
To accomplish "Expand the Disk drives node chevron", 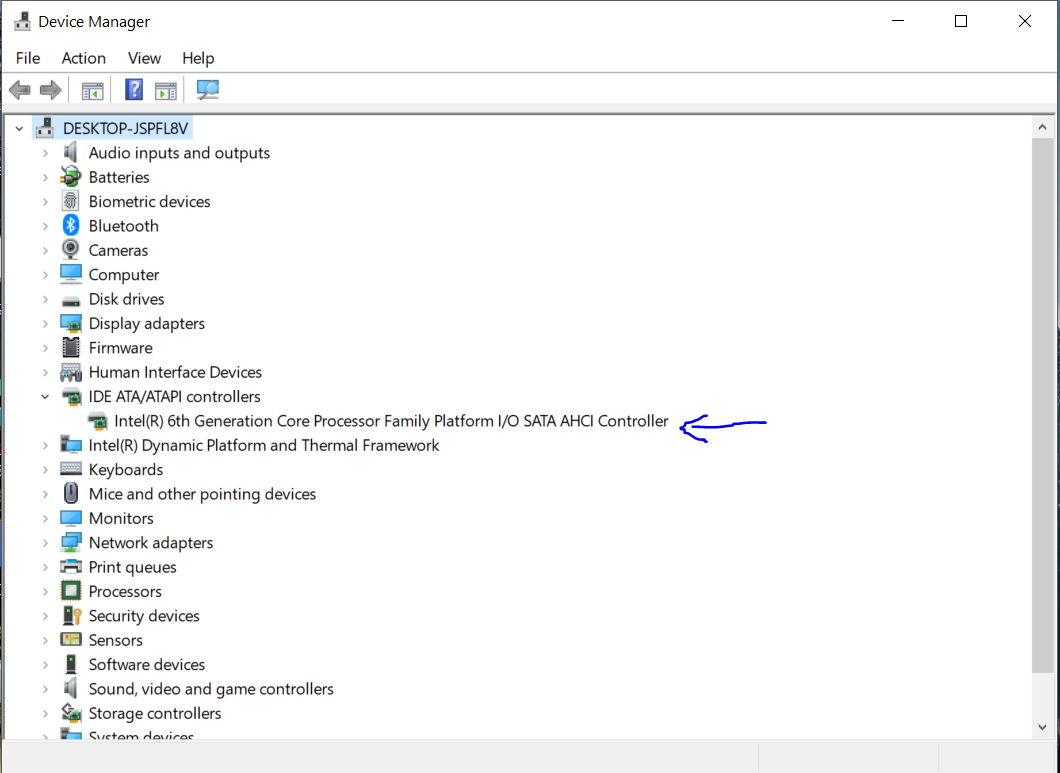I will click(x=45, y=300).
